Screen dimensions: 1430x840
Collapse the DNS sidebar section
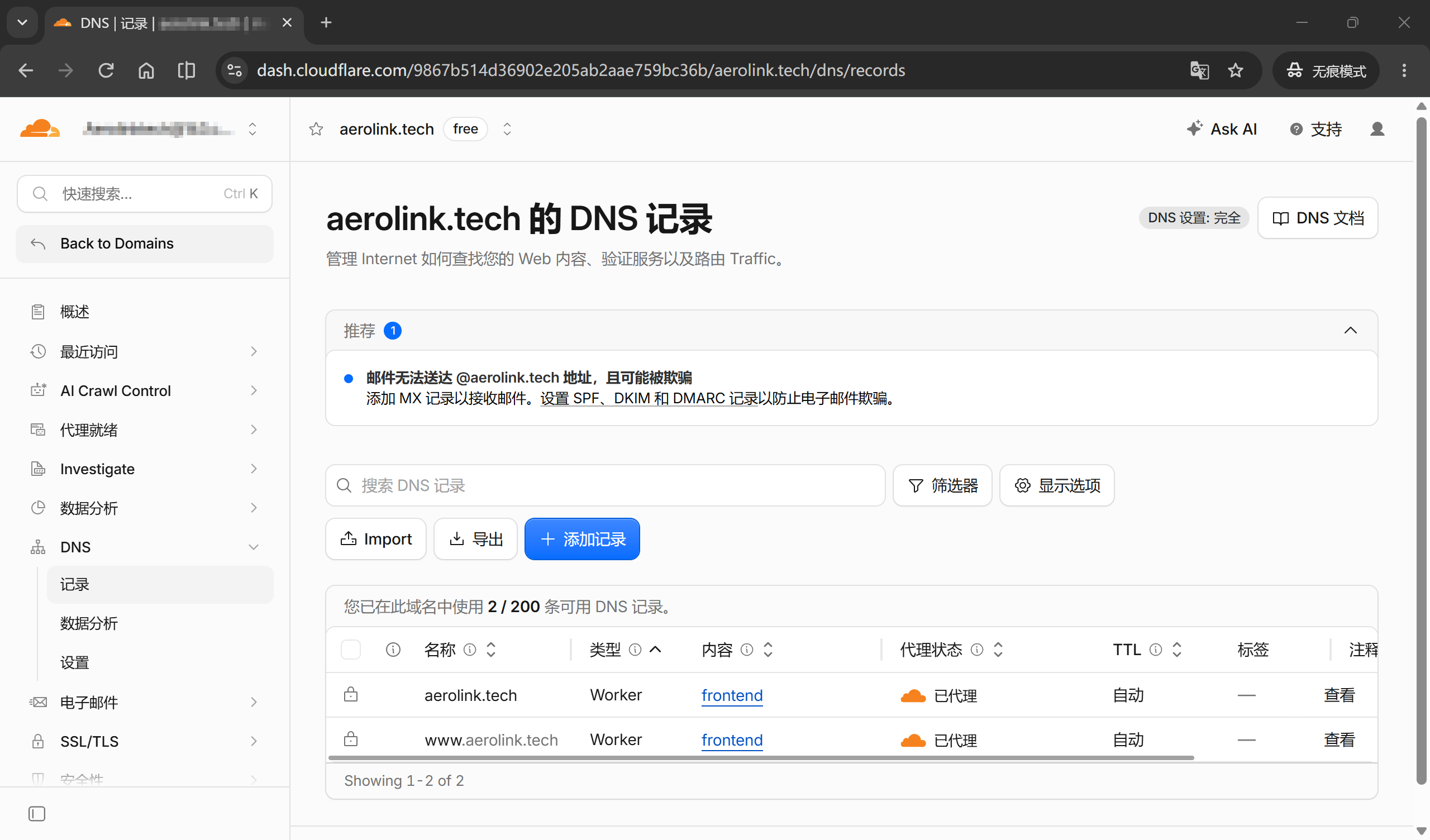coord(145,547)
